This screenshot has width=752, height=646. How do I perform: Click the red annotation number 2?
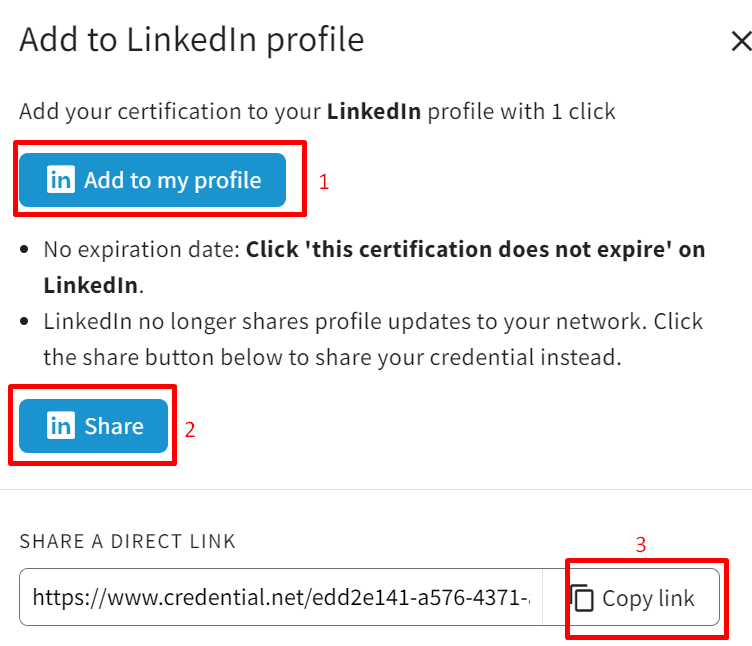tap(190, 429)
